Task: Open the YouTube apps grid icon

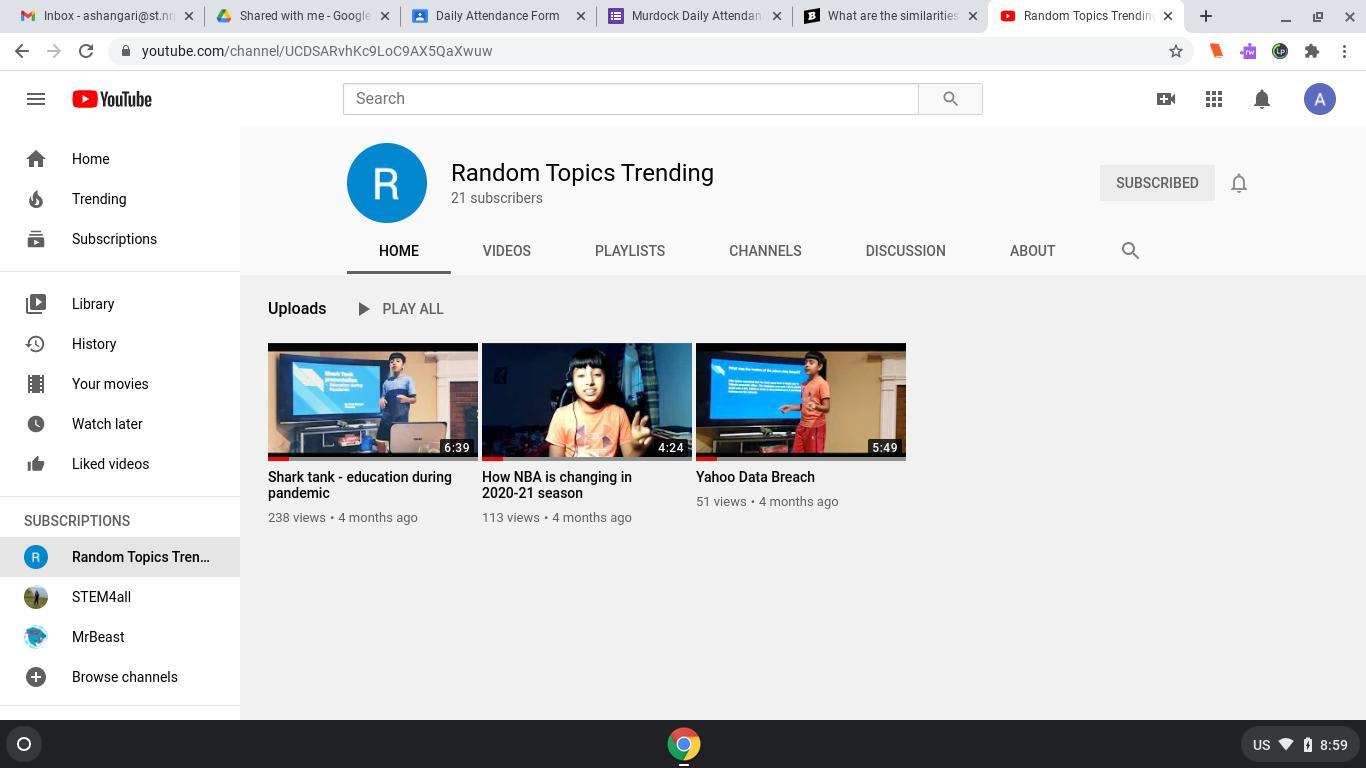Action: pos(1213,99)
